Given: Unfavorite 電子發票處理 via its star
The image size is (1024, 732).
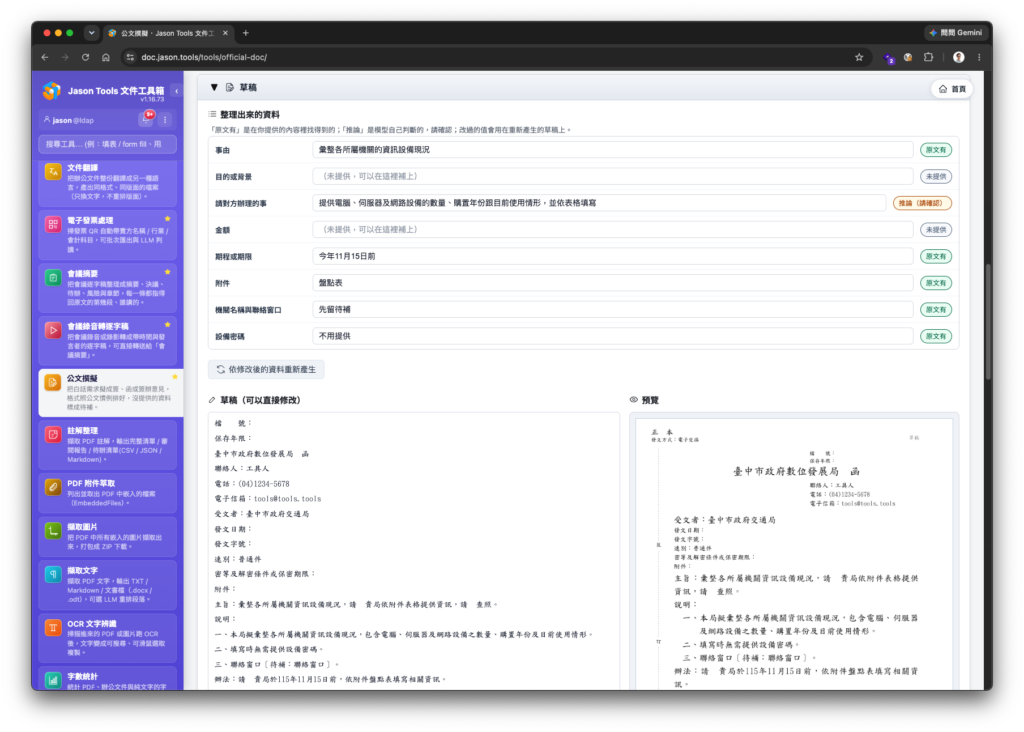Looking at the screenshot, I should 168,219.
